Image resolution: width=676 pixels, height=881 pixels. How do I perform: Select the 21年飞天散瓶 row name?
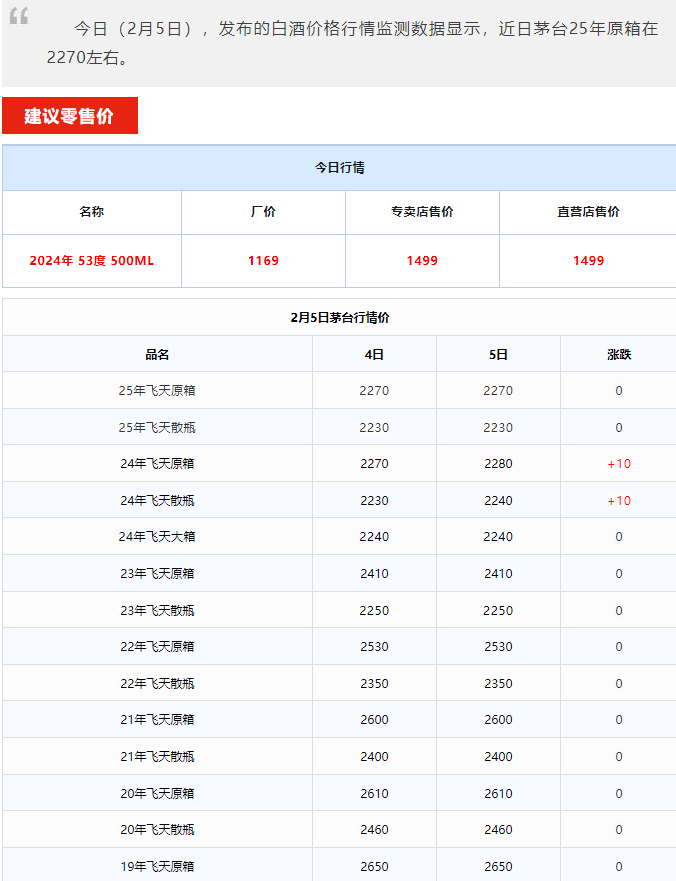[157, 757]
